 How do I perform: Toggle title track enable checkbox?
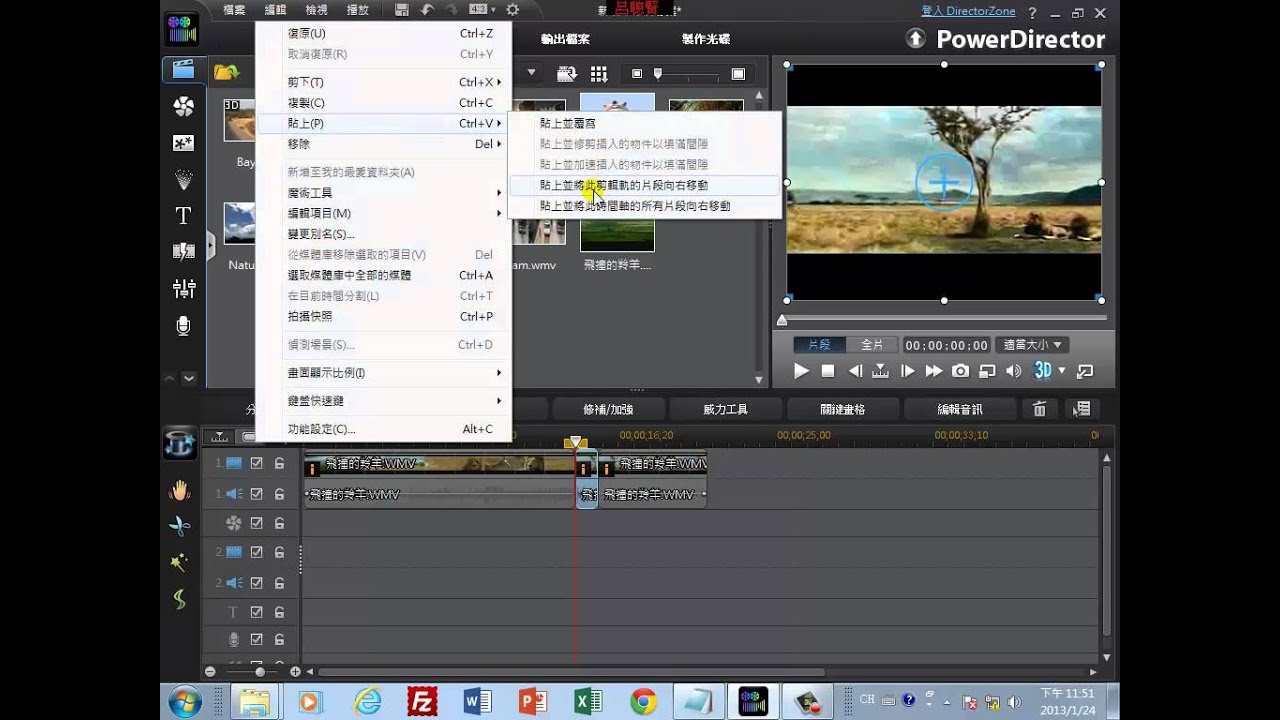tap(256, 612)
